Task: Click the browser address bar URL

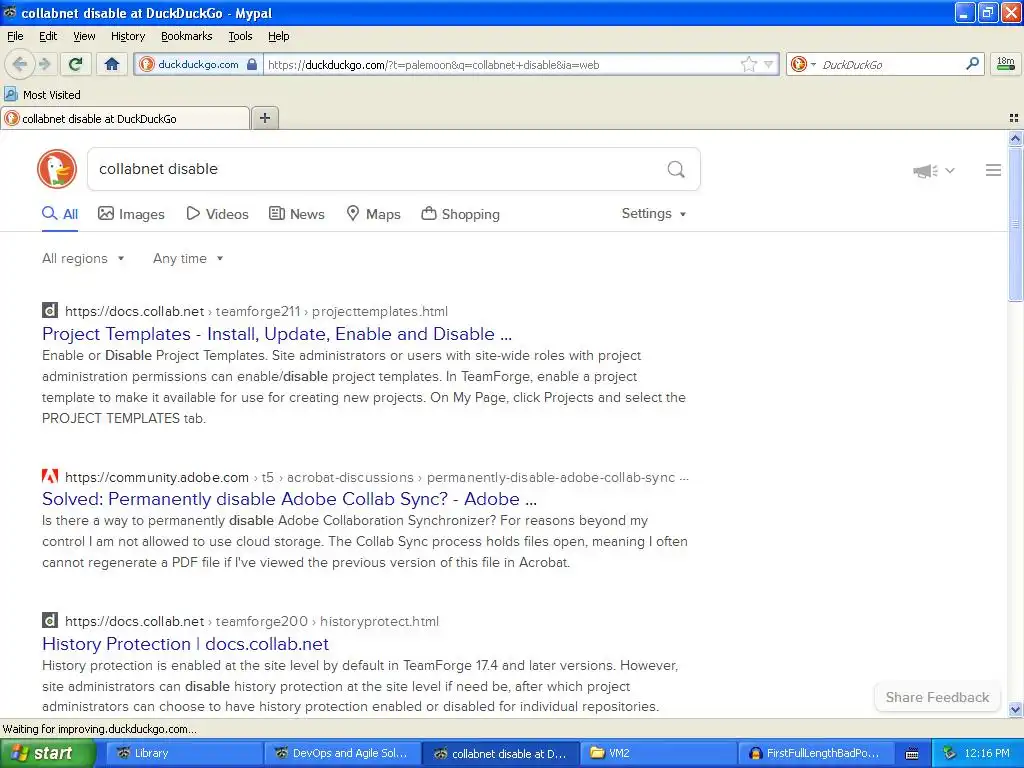Action: point(500,65)
